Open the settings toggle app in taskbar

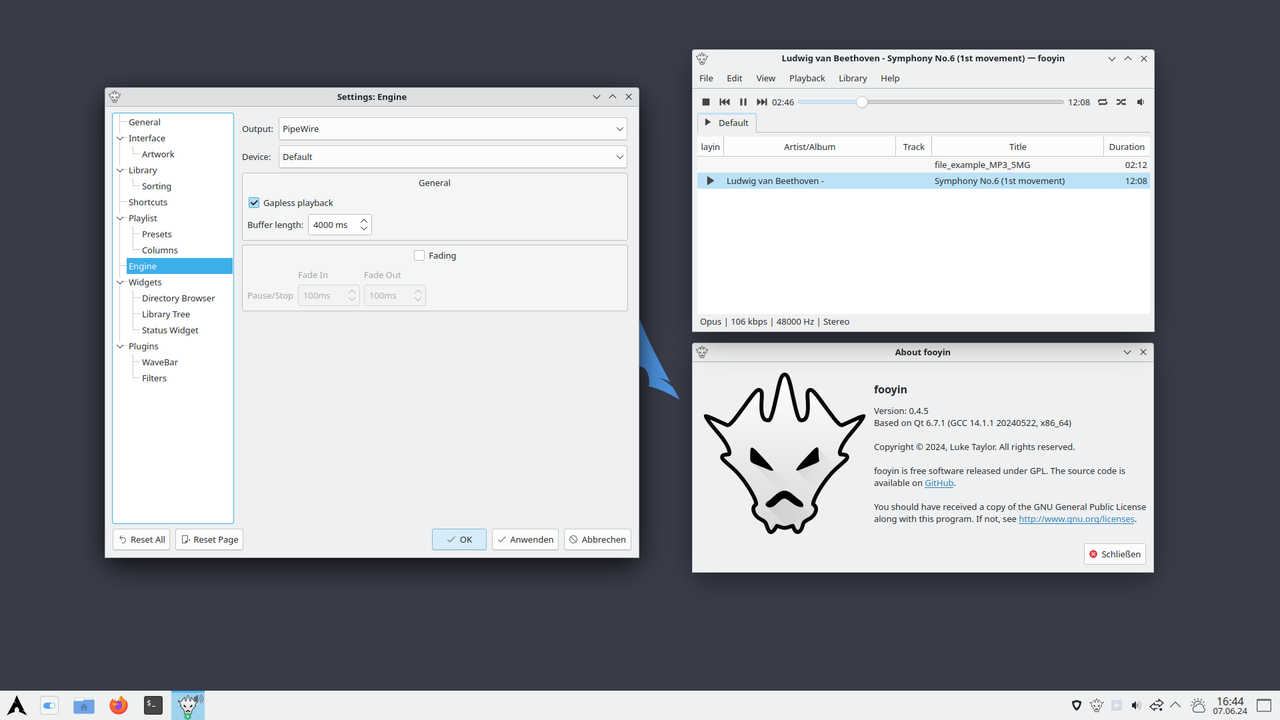[x=50, y=705]
